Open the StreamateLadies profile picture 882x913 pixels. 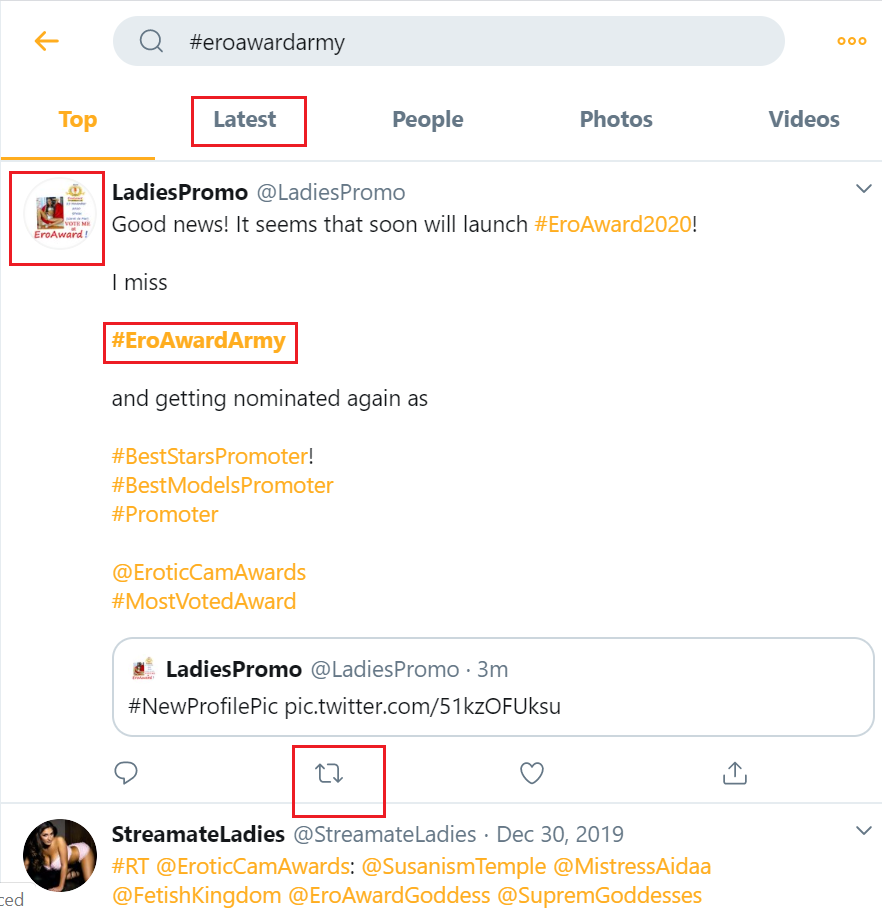(58, 855)
